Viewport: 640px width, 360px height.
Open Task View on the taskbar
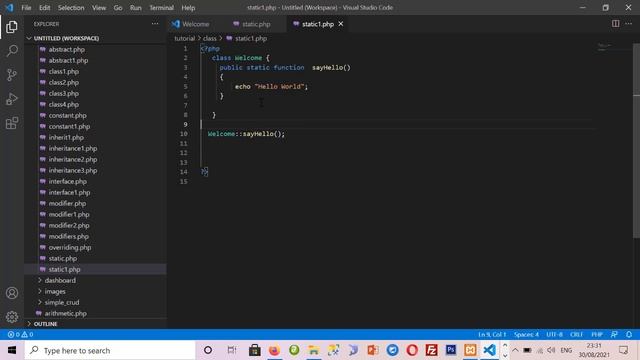231,350
